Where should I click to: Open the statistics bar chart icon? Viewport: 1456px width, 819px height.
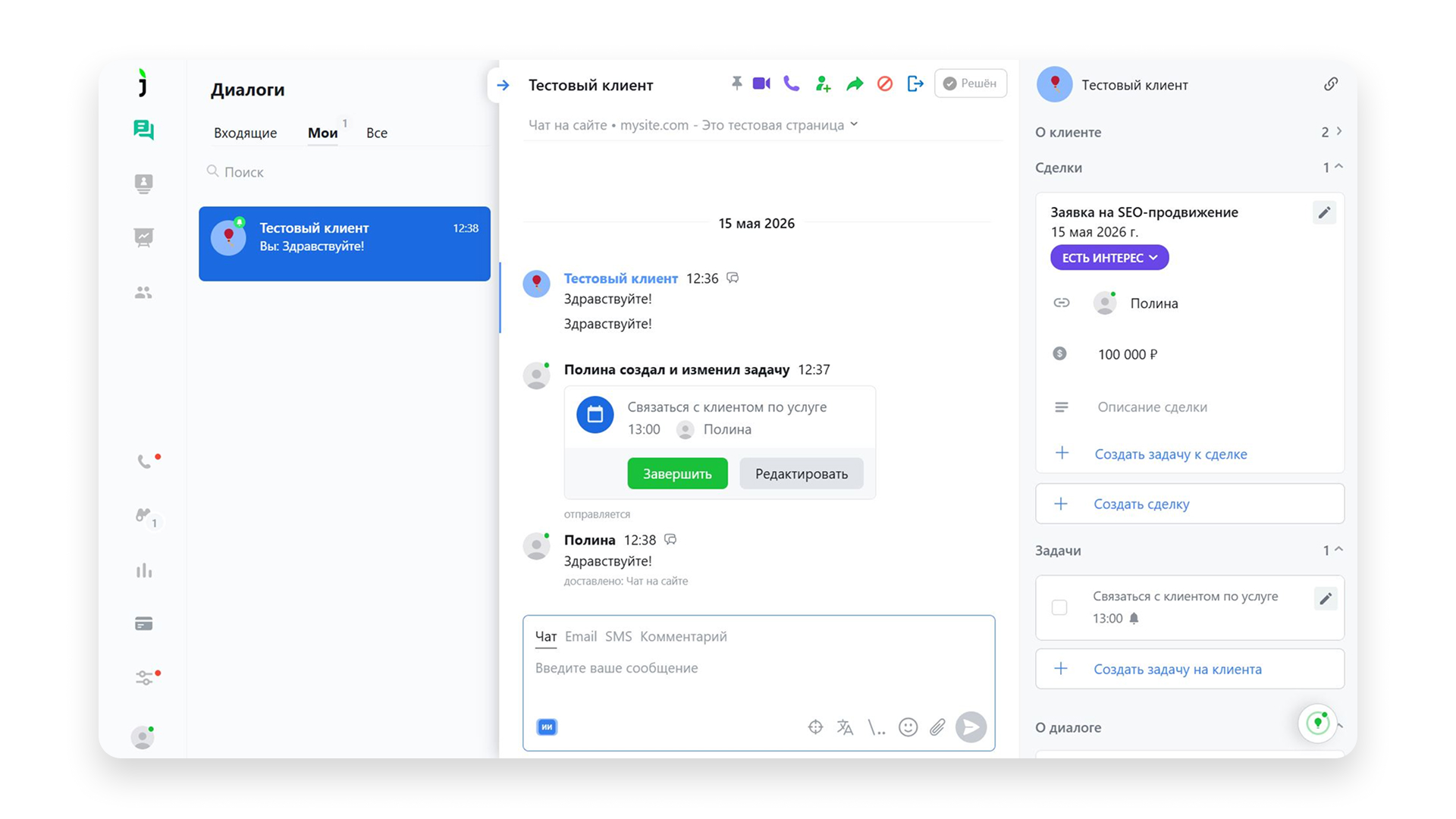tap(144, 570)
